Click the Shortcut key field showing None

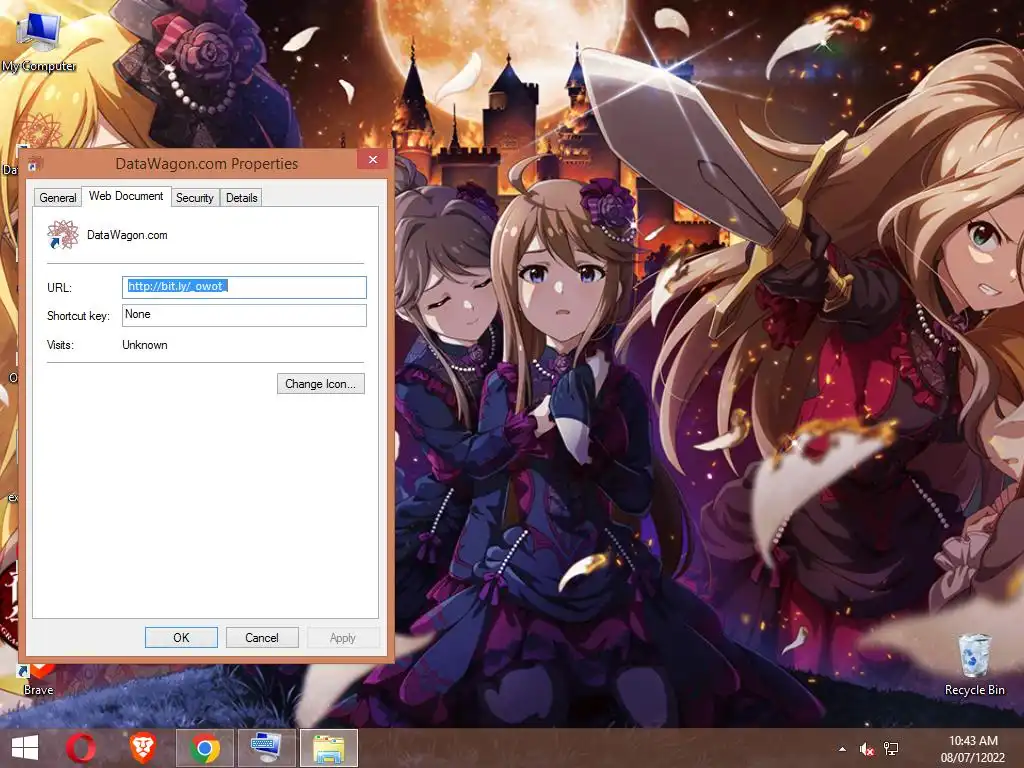(x=244, y=315)
